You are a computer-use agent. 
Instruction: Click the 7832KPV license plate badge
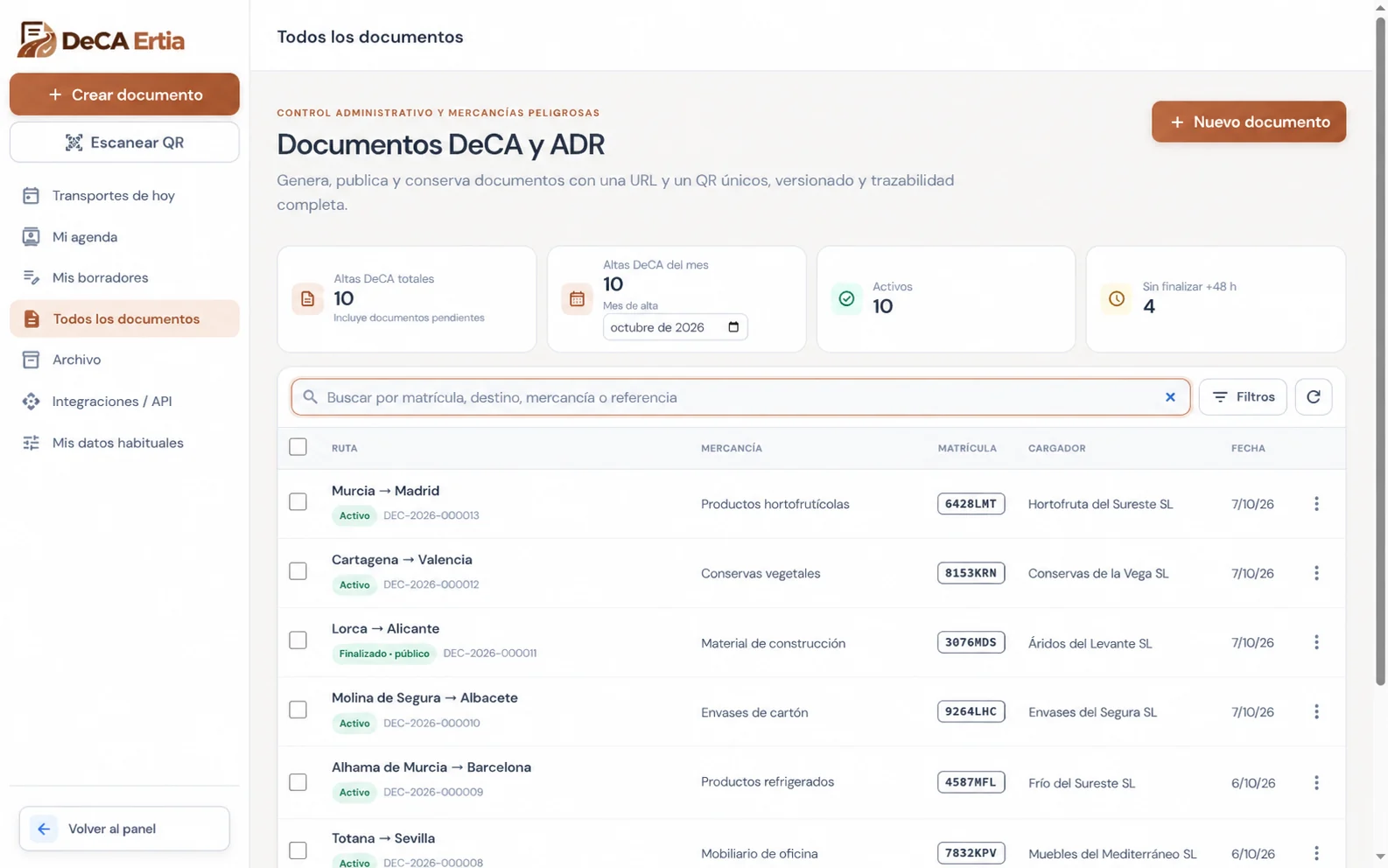pyautogui.click(x=971, y=853)
